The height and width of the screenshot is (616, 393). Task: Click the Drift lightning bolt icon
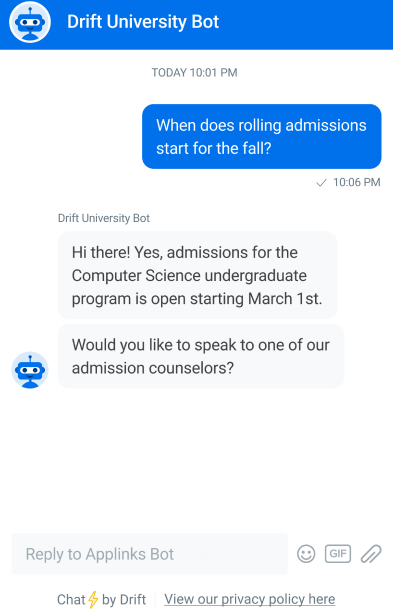coord(93,600)
